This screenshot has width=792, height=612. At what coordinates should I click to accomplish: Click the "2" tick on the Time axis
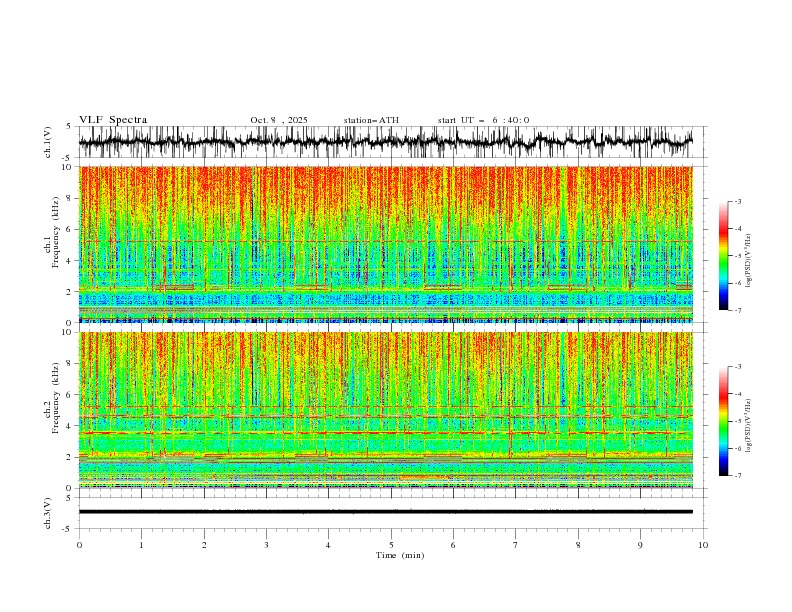click(x=204, y=545)
